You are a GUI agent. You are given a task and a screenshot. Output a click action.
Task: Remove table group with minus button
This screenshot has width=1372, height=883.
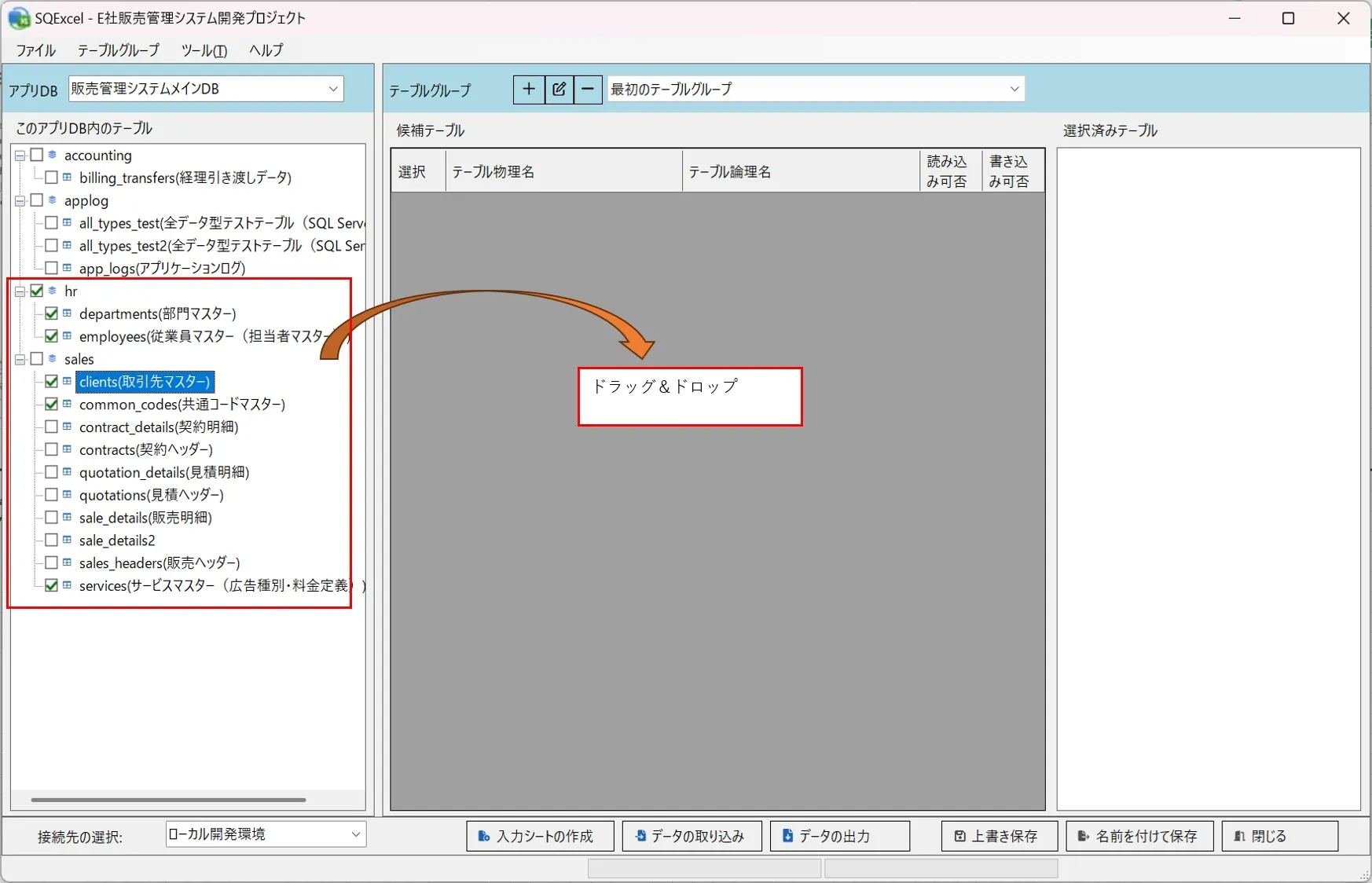tap(588, 90)
